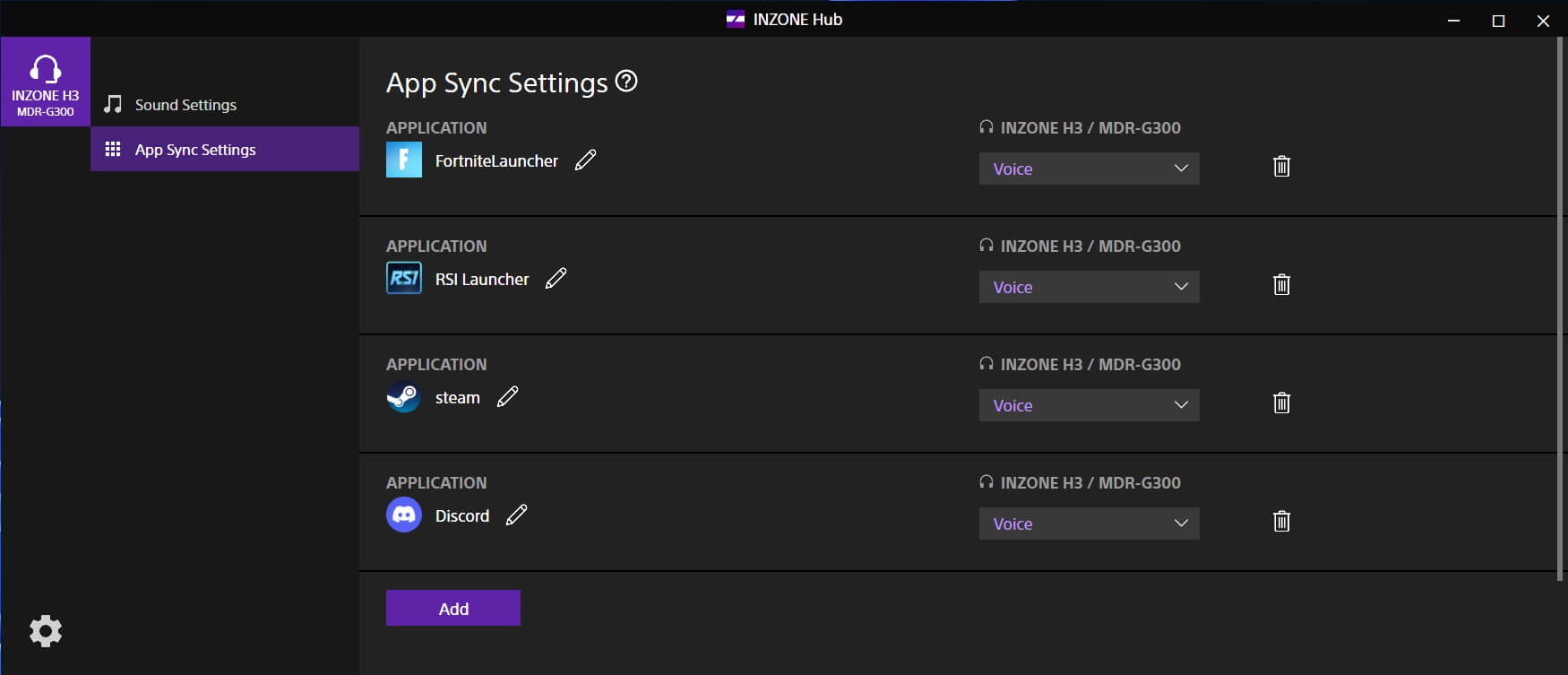Expand the Voice dropdown for FortniteLauncher
The image size is (1568, 675).
click(1089, 169)
